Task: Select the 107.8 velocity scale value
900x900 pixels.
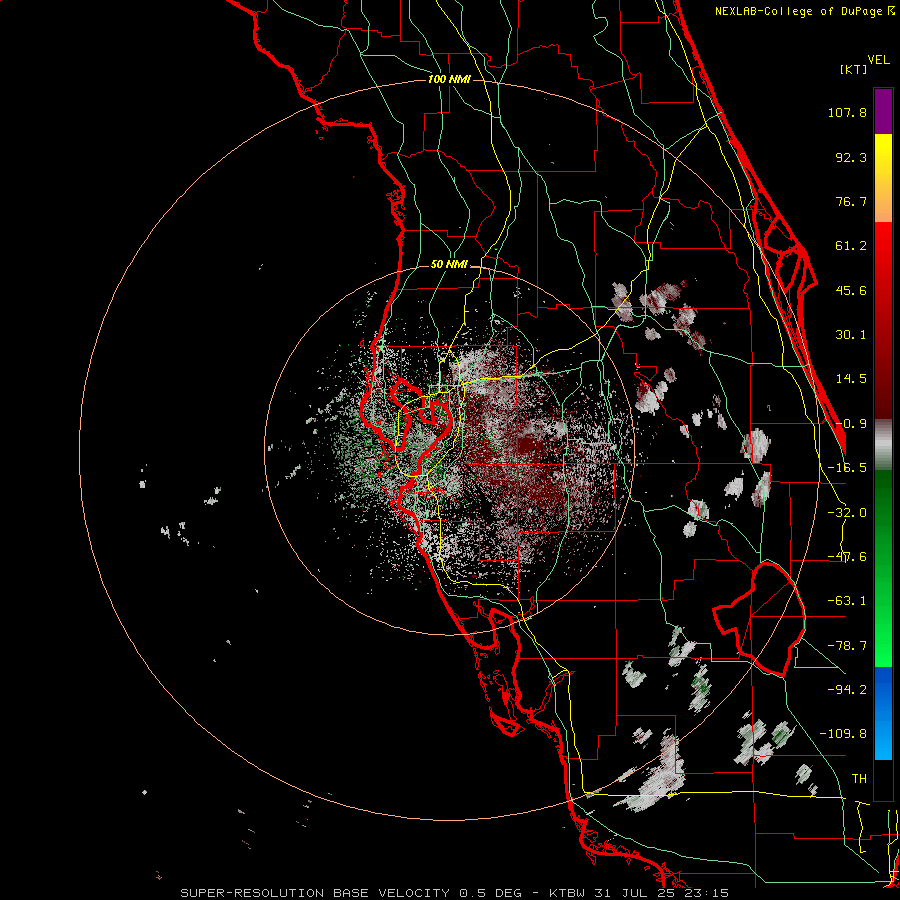Action: [847, 112]
